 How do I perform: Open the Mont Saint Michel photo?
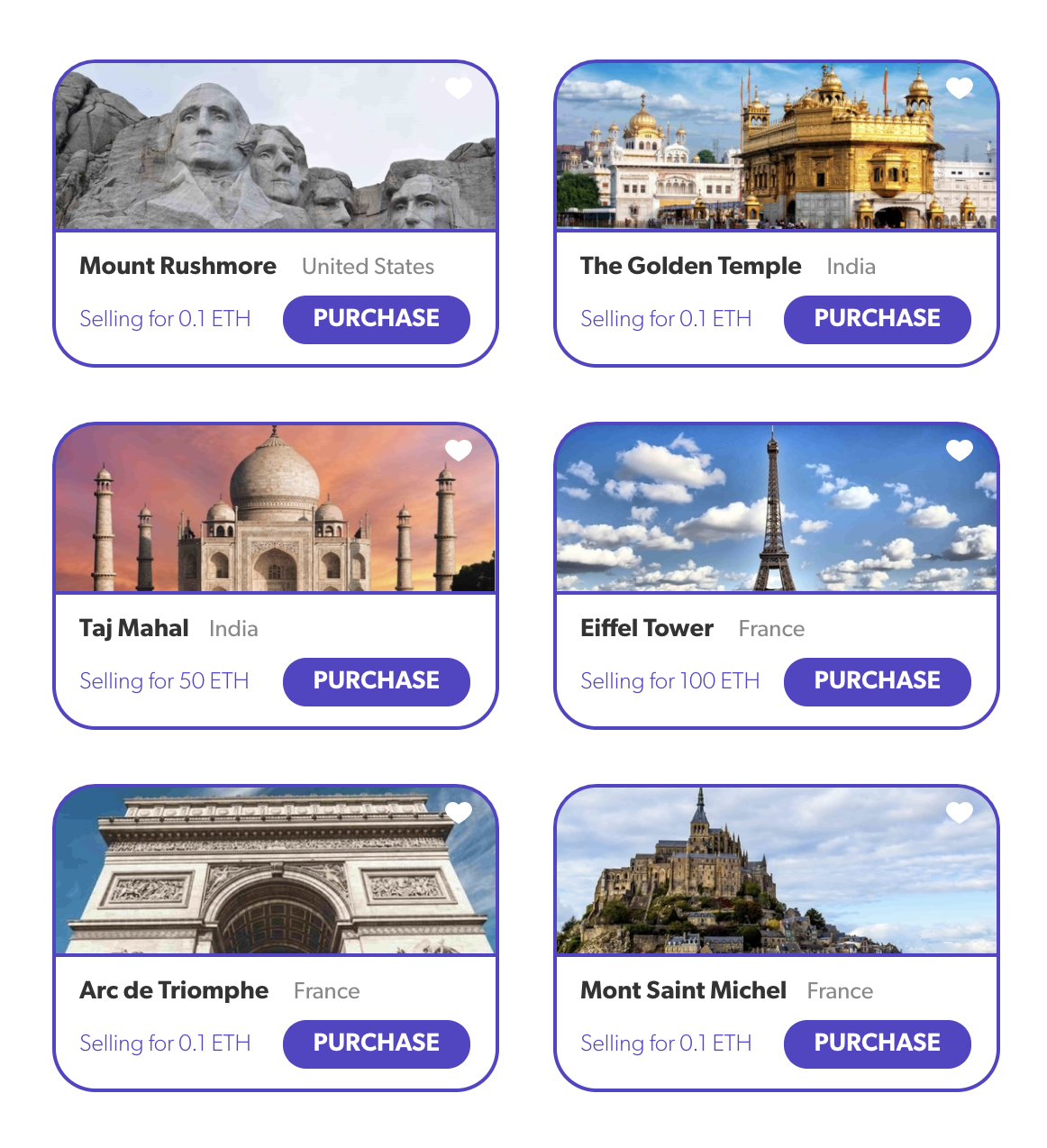click(x=777, y=870)
